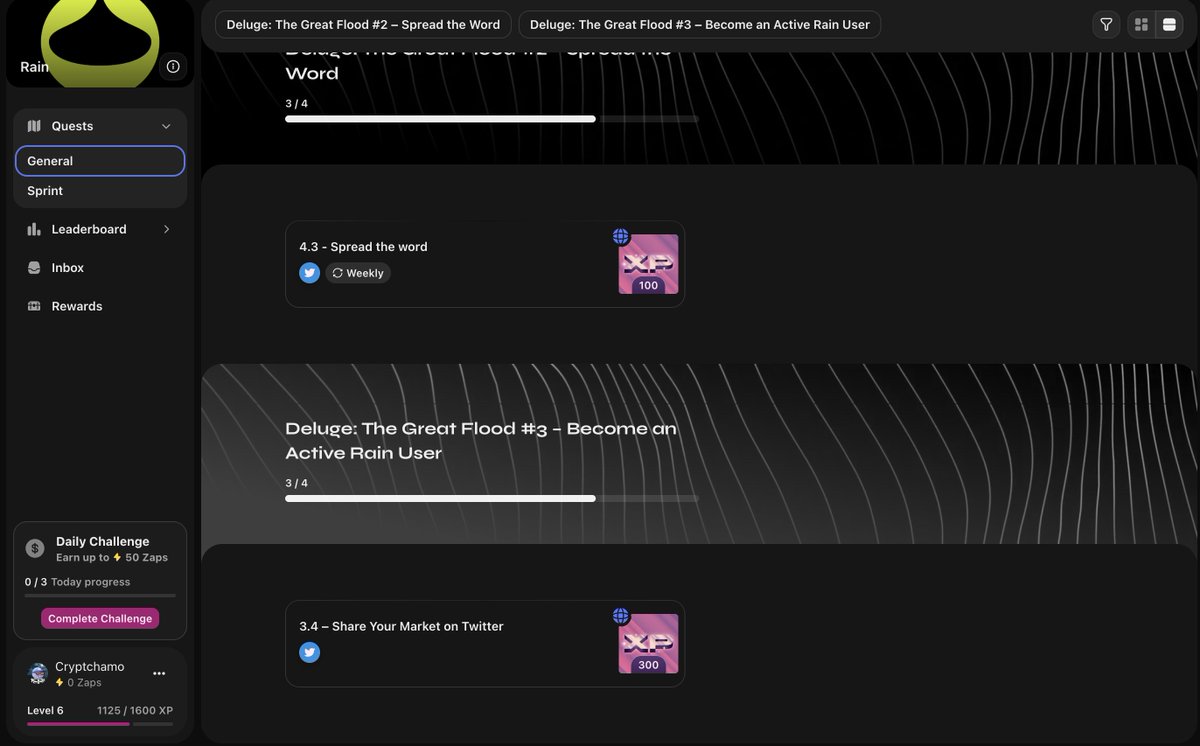Image resolution: width=1200 pixels, height=746 pixels.
Task: Click the Weekly recurrence badge
Action: point(358,273)
